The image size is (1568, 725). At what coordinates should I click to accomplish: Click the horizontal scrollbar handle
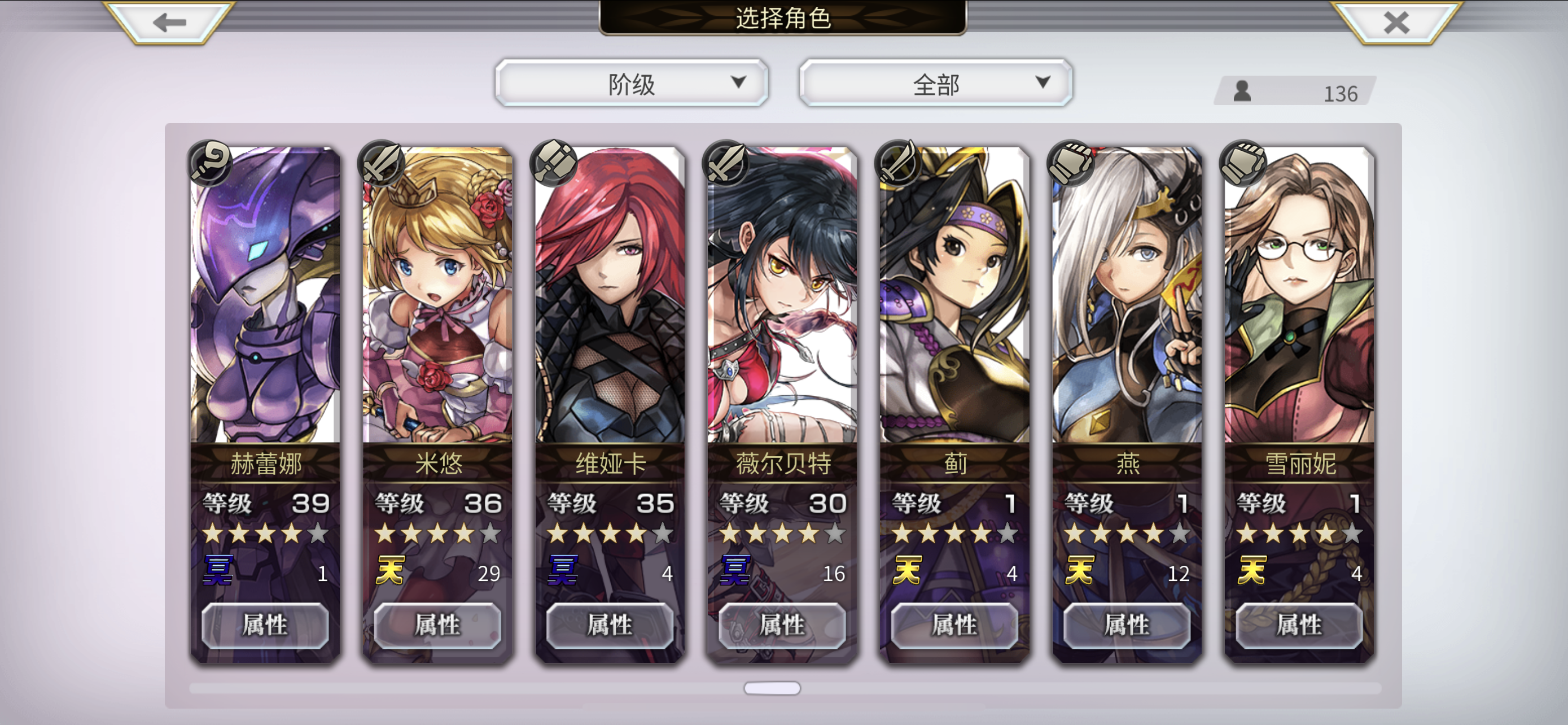pyautogui.click(x=772, y=688)
